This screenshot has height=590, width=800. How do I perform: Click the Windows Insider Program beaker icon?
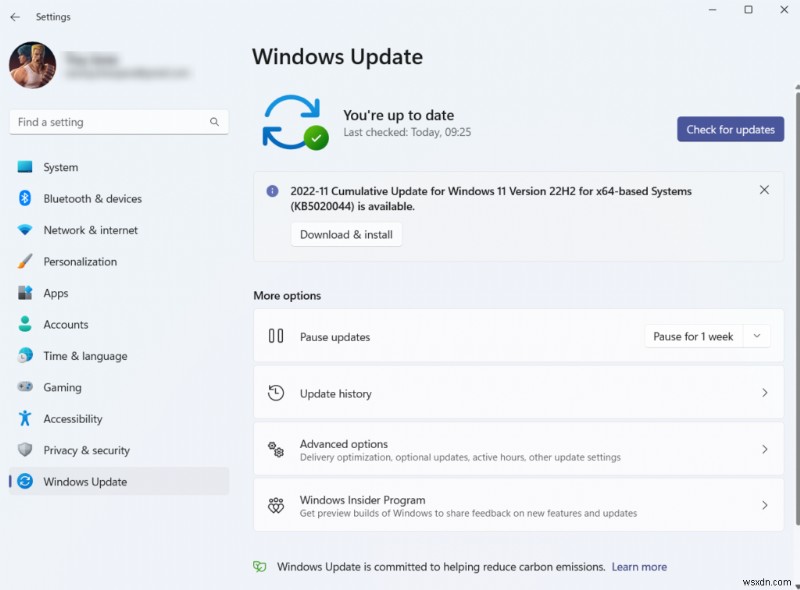[x=276, y=505]
